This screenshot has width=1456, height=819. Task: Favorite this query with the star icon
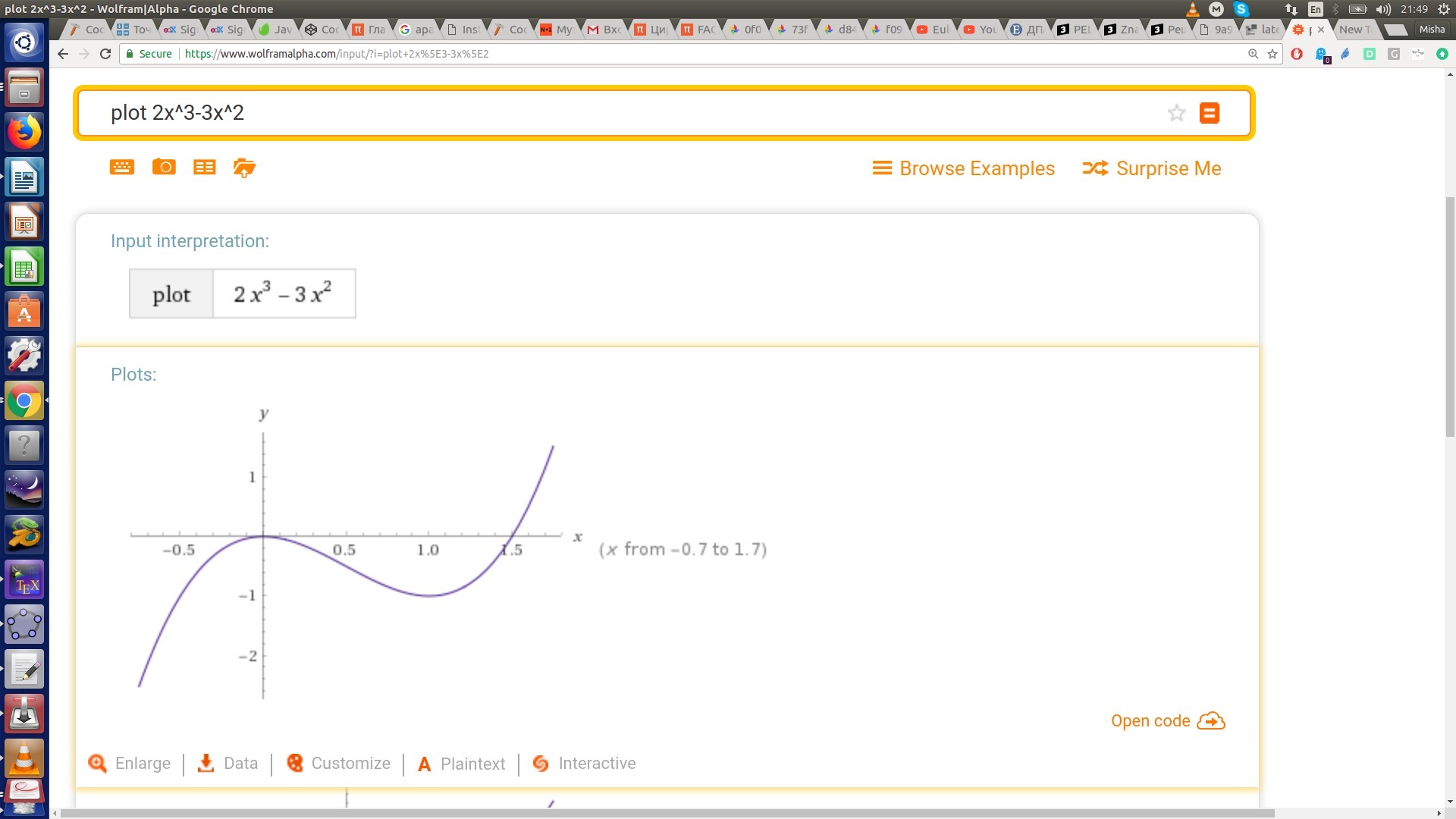1176,113
